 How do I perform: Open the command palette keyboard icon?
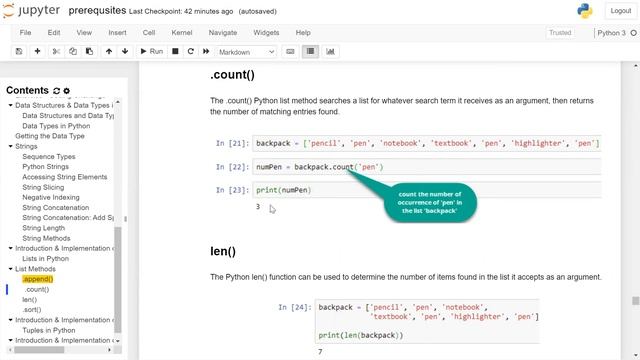click(x=290, y=51)
